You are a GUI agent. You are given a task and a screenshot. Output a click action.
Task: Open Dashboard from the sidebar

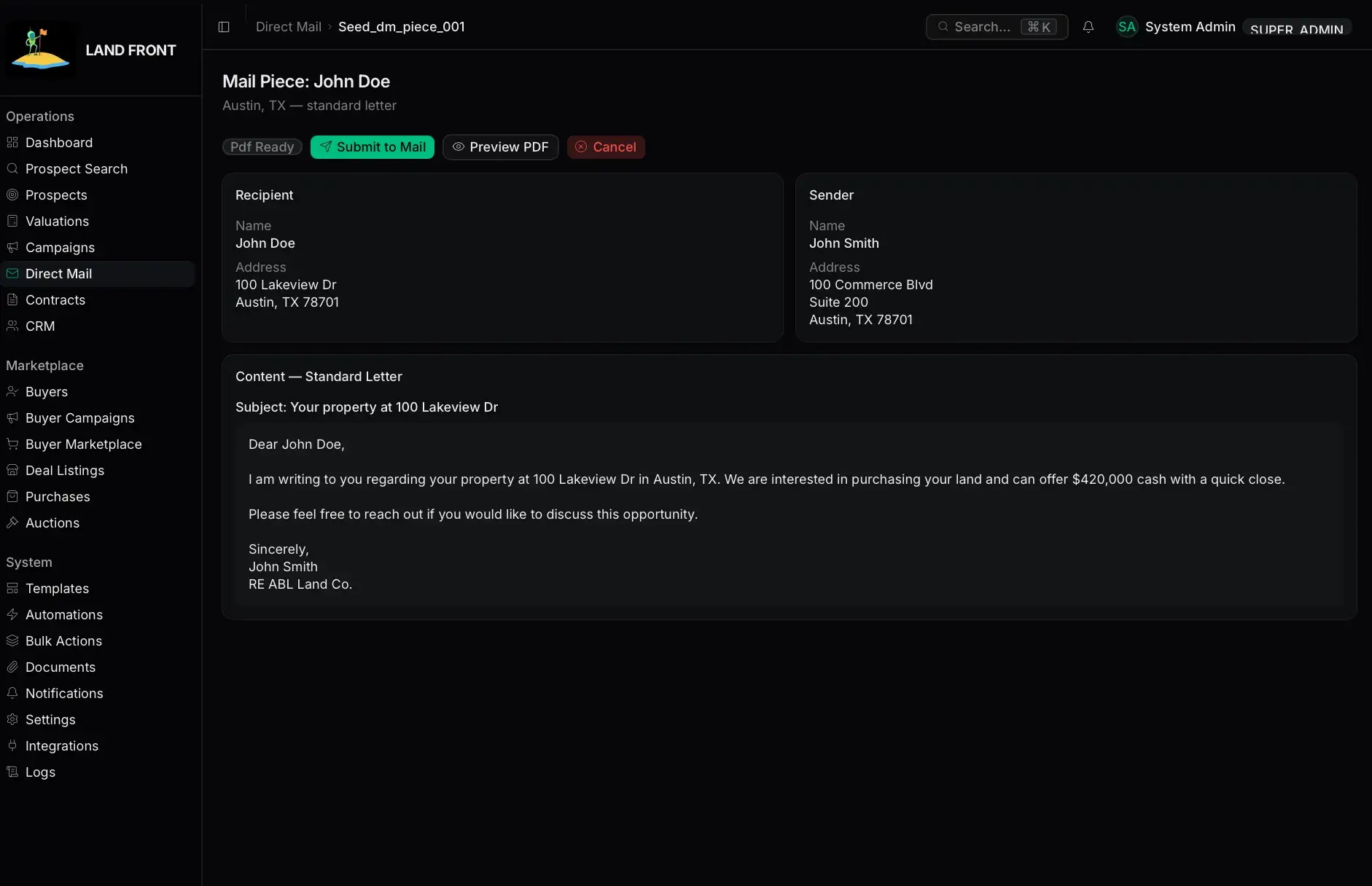pos(98,142)
